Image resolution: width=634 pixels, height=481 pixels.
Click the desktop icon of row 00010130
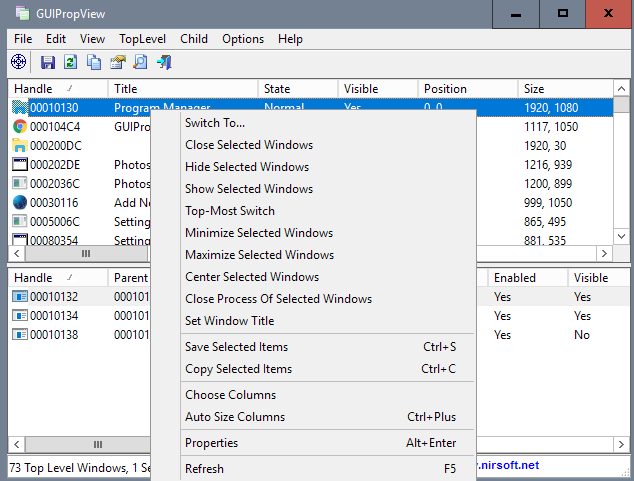pos(19,108)
